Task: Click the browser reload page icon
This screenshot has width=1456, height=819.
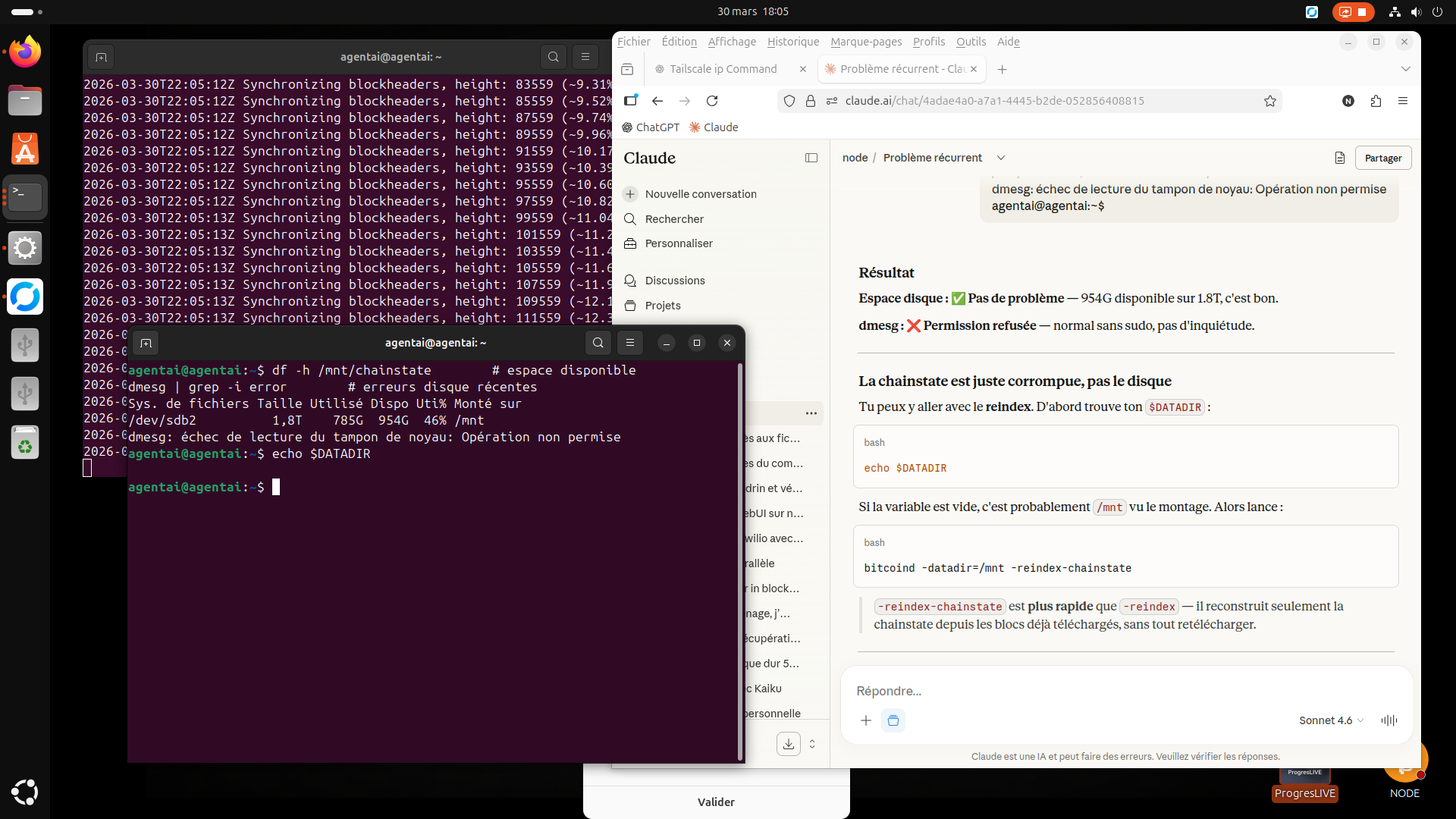Action: (711, 101)
